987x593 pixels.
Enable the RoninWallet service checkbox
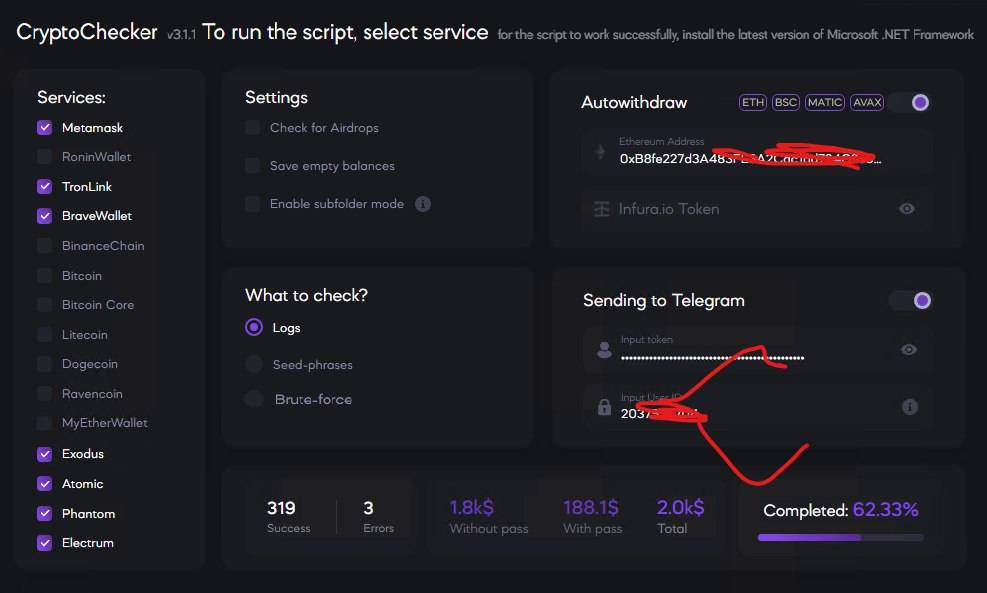coord(45,156)
